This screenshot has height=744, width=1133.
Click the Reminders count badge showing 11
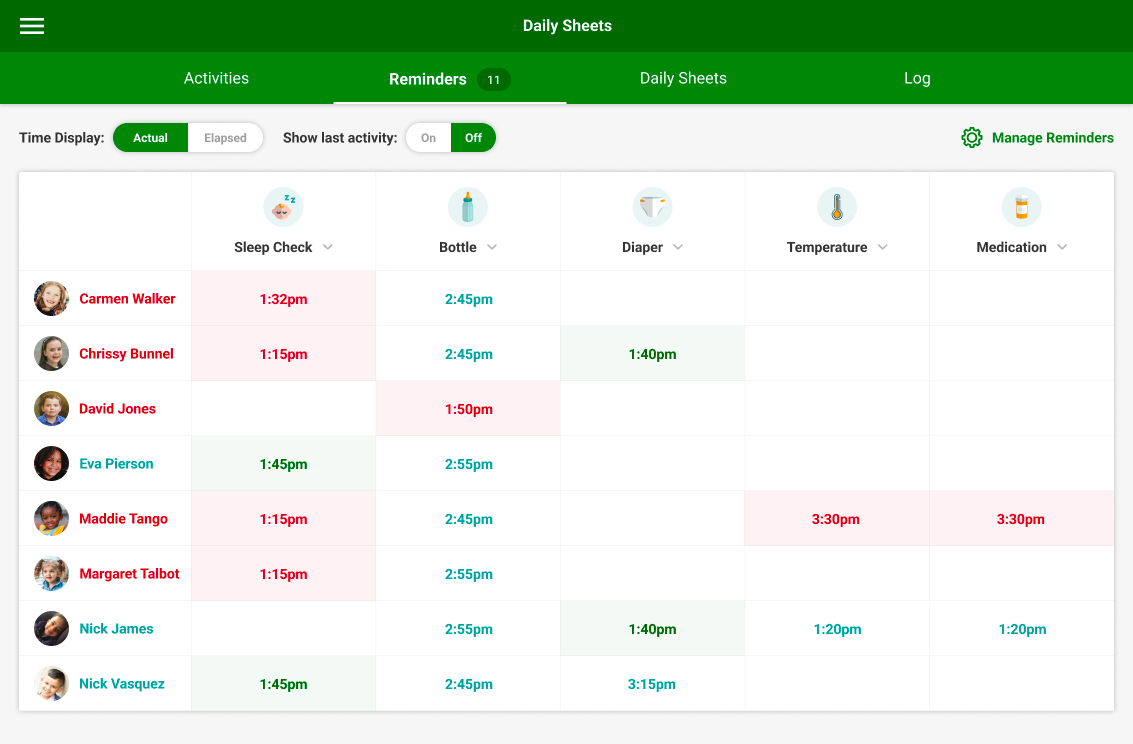point(494,78)
